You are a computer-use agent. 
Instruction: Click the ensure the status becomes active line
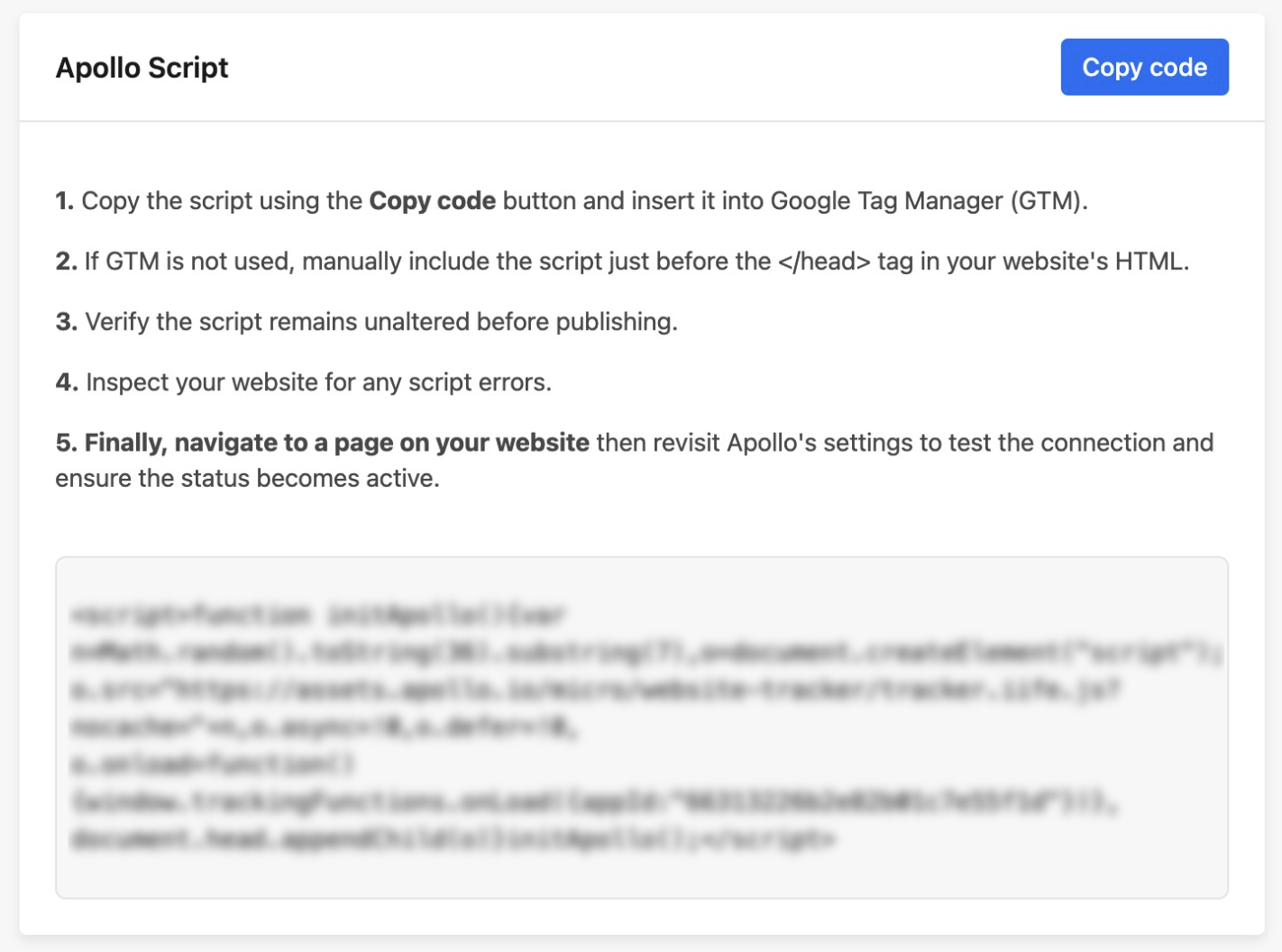pos(247,478)
